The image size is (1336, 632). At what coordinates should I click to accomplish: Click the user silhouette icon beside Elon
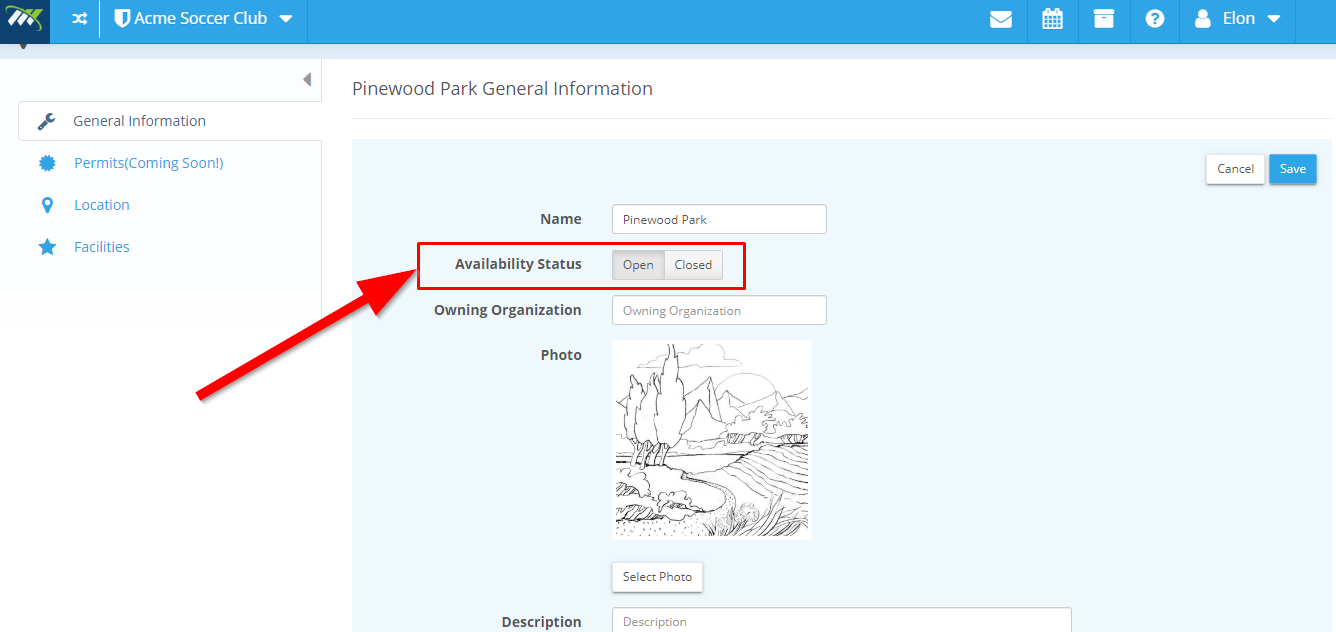click(x=1203, y=19)
